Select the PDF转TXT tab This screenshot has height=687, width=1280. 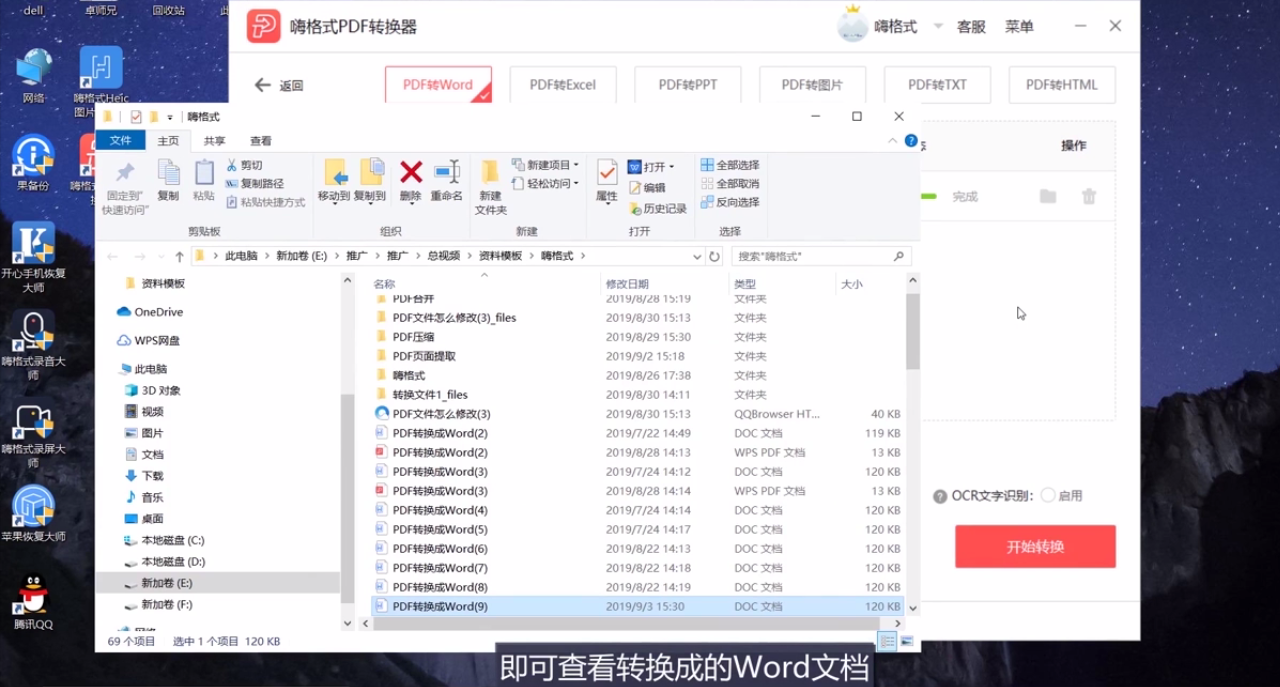[937, 85]
